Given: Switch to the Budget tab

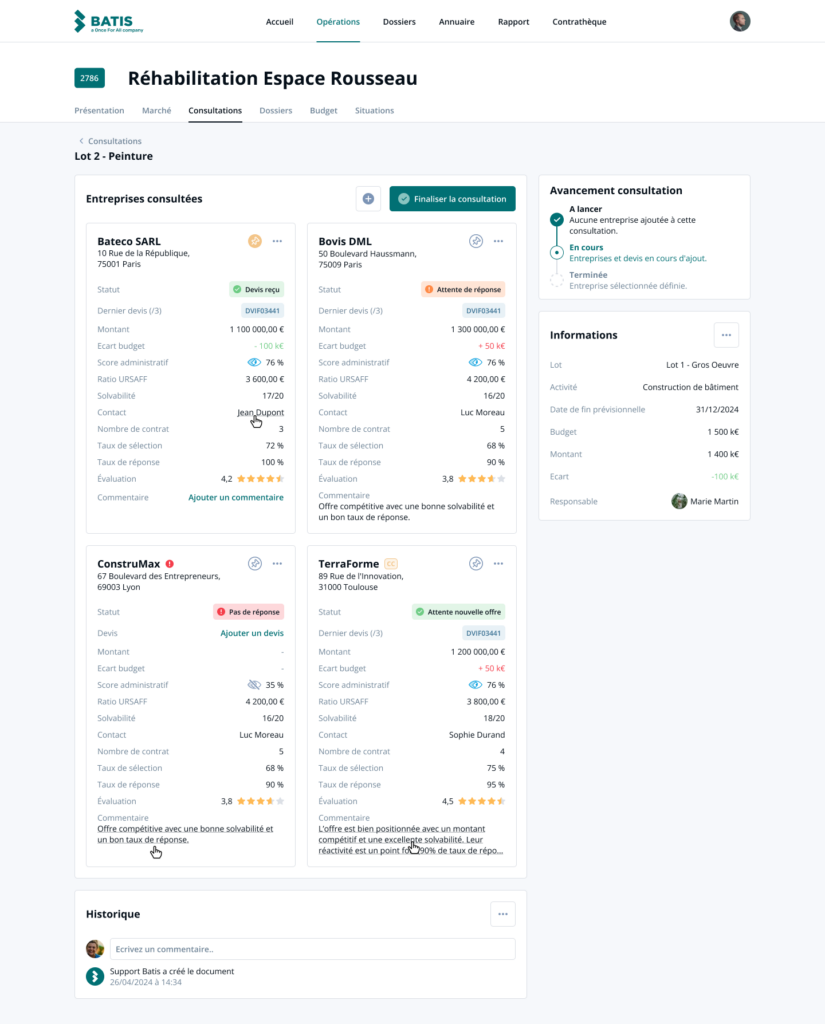Looking at the screenshot, I should [x=323, y=111].
